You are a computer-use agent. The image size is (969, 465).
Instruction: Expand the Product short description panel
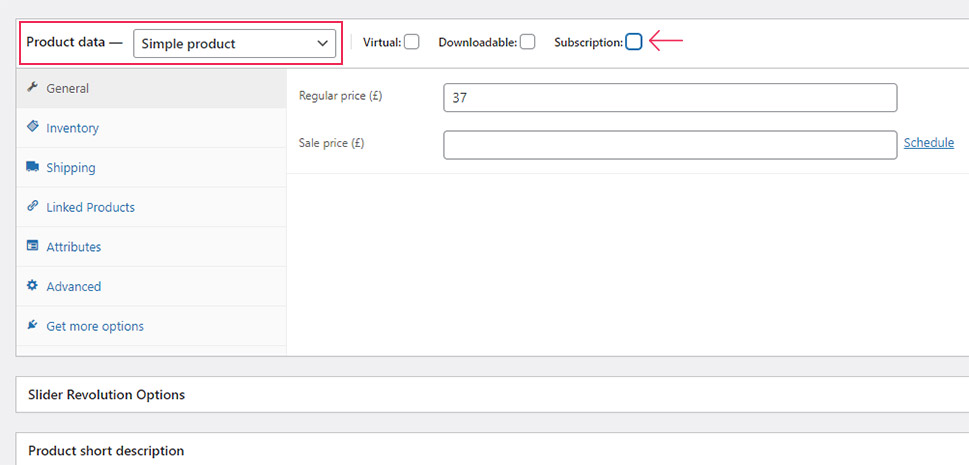(x=492, y=449)
